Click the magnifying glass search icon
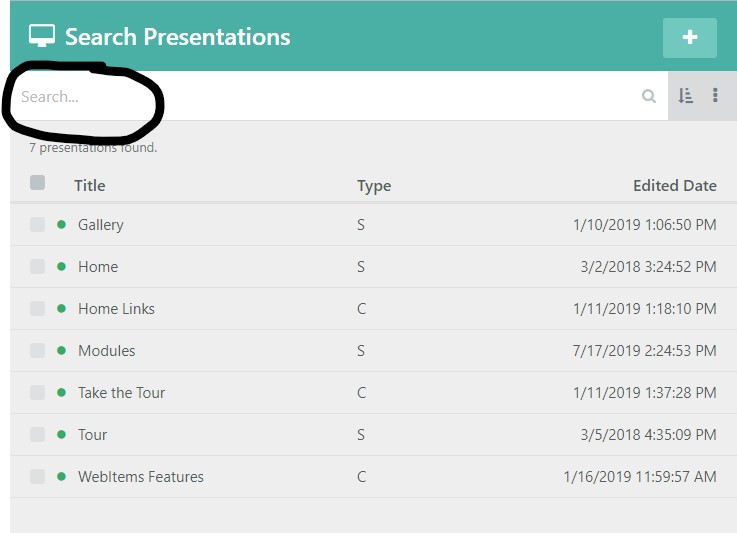This screenshot has height=533, width=737. click(649, 96)
